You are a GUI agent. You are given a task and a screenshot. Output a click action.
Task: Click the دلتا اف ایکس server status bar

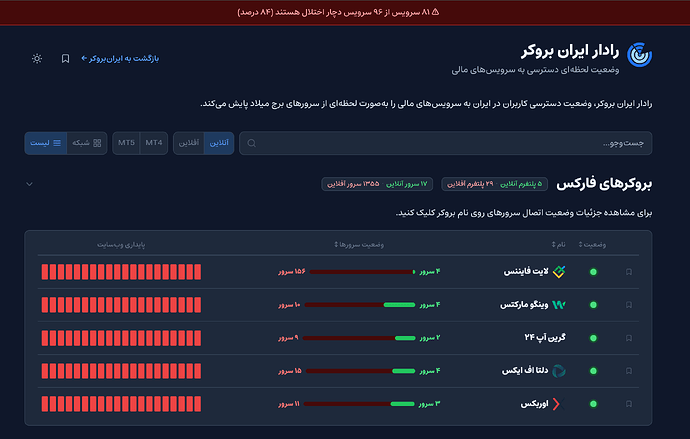pyautogui.click(x=360, y=371)
